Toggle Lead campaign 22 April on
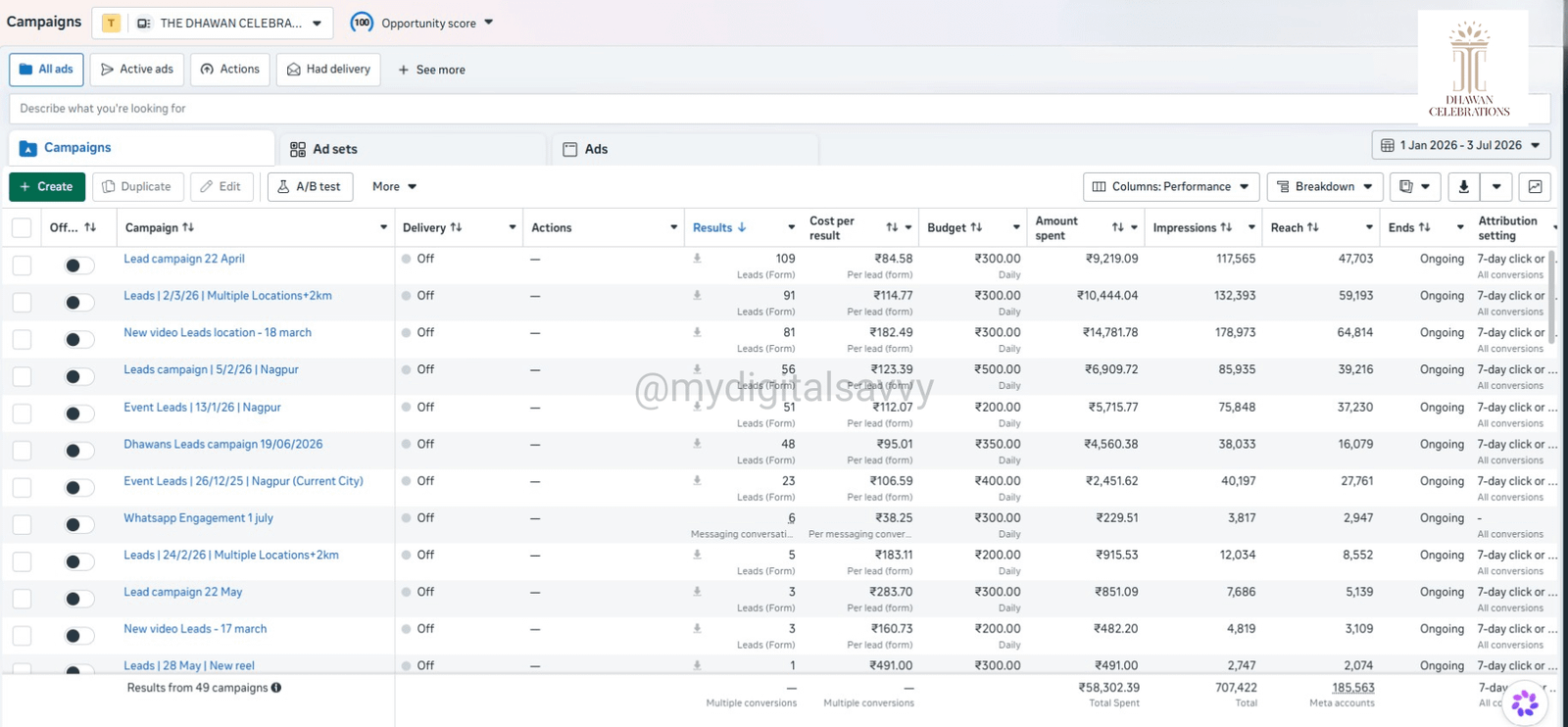The height and width of the screenshot is (727, 1568). coord(78,266)
